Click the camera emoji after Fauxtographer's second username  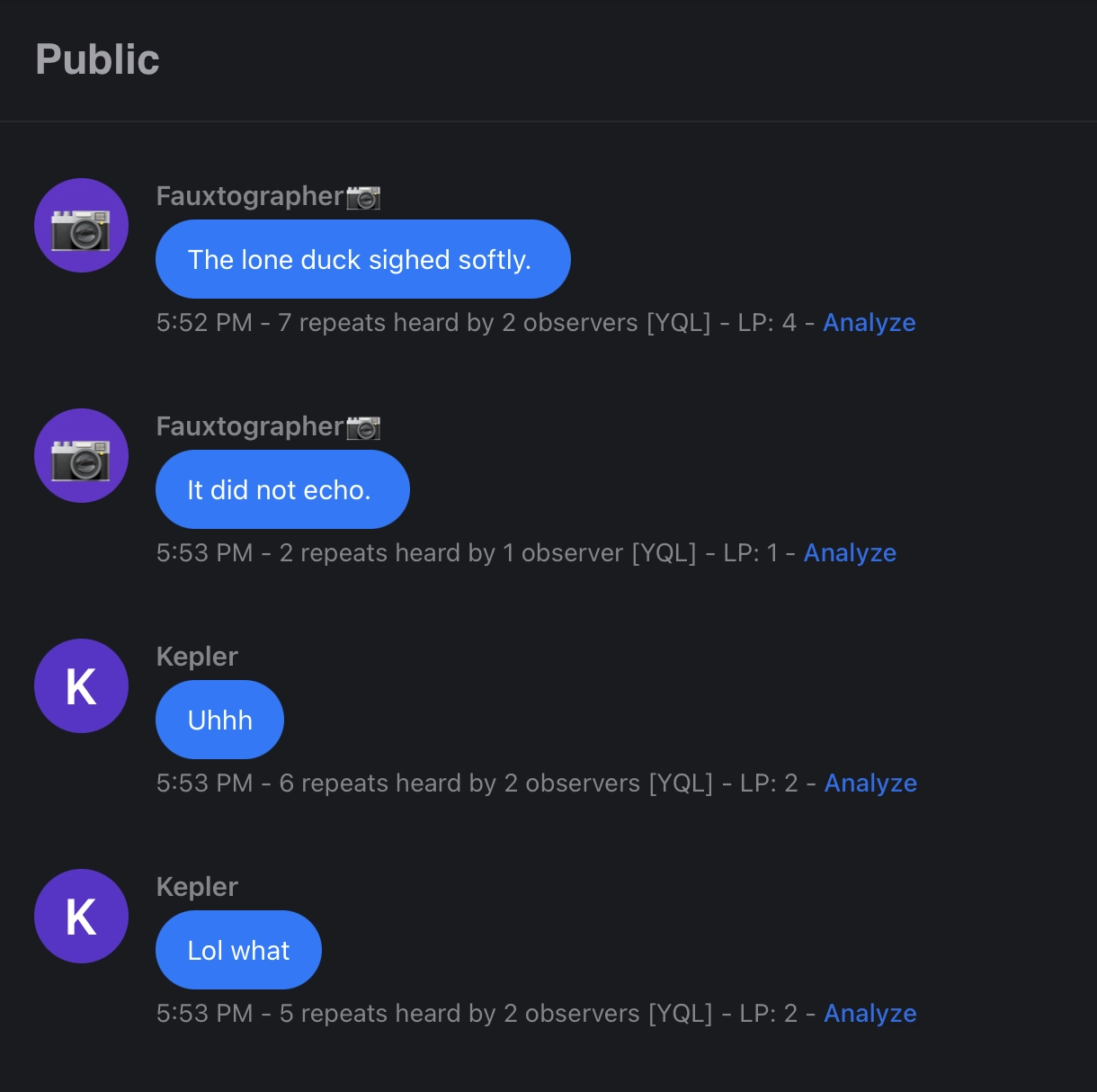tap(364, 426)
